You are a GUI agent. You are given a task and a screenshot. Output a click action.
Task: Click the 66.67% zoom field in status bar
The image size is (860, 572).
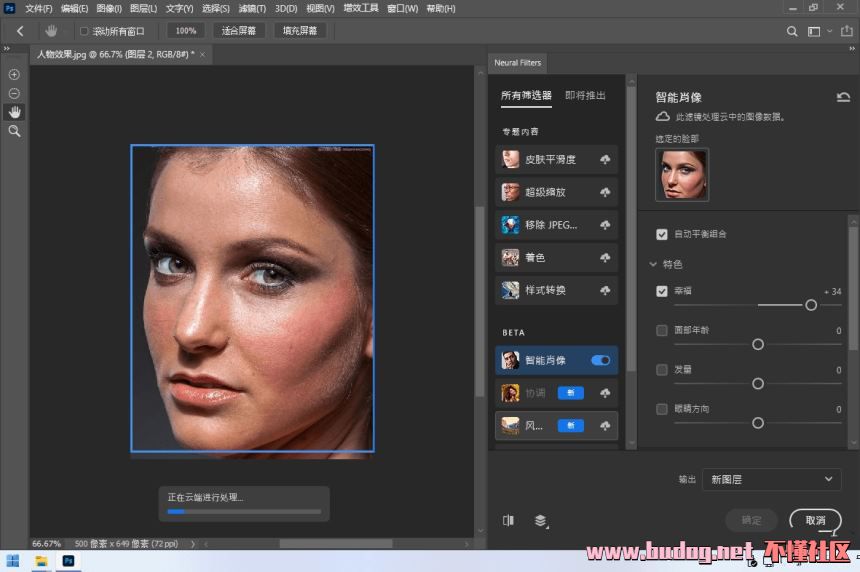pos(46,544)
